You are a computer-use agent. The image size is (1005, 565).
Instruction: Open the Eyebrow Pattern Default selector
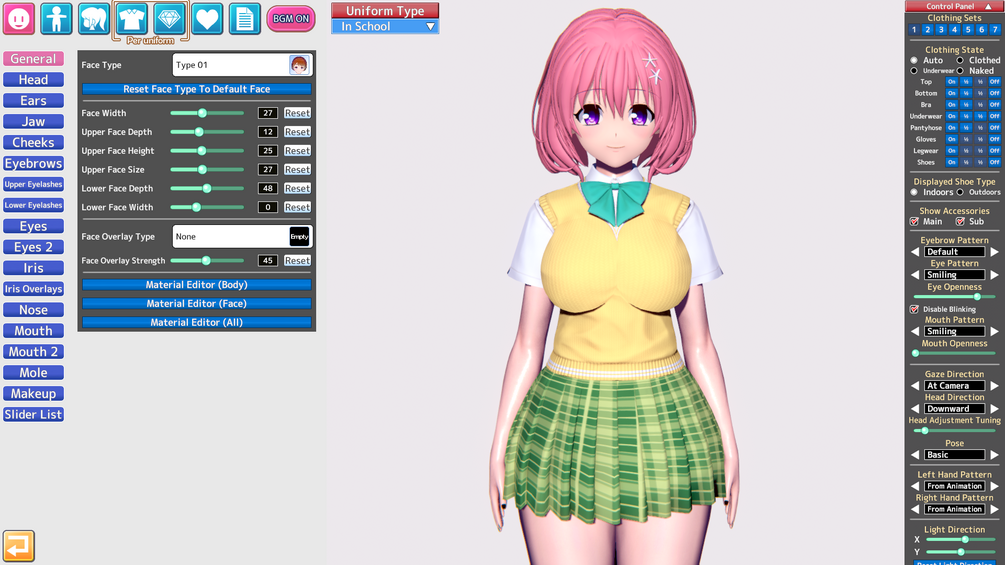[x=954, y=252]
